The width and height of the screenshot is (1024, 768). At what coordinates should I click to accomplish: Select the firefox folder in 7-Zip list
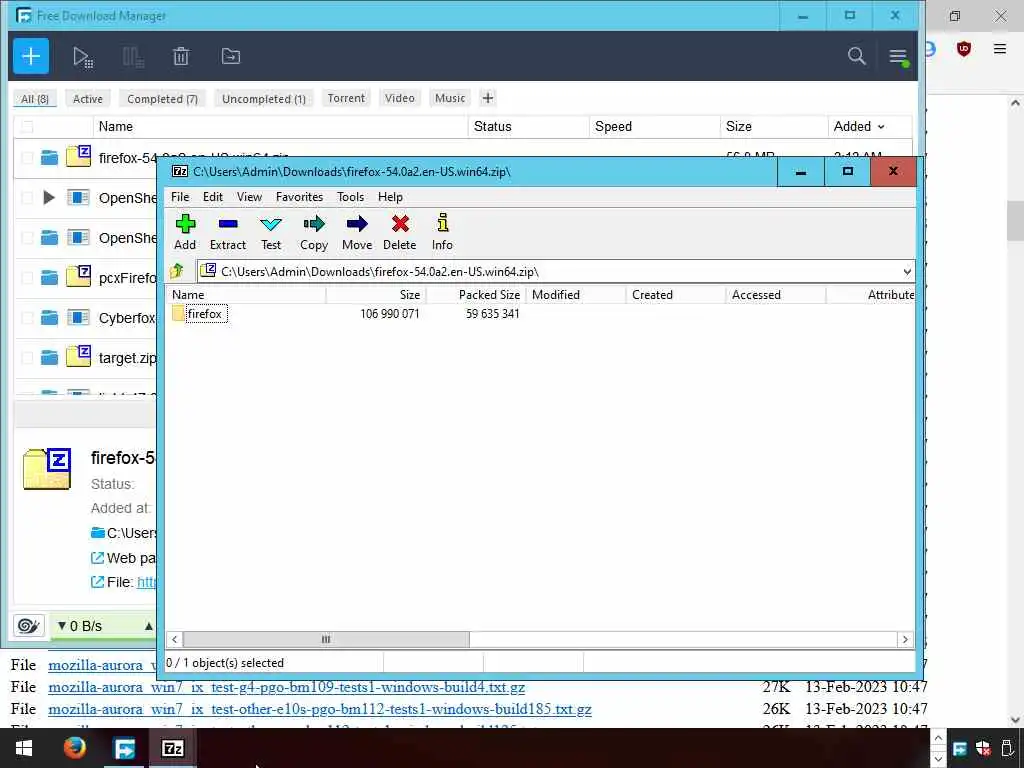204,313
